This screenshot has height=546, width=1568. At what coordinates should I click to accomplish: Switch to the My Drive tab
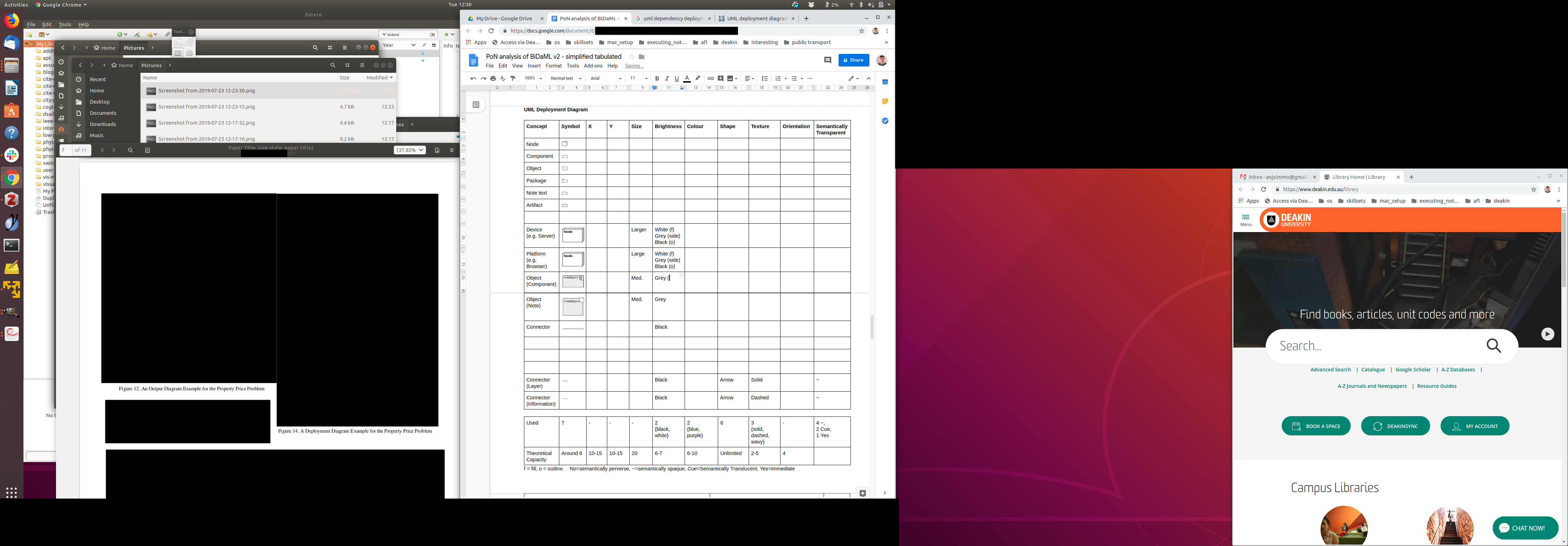[x=503, y=18]
